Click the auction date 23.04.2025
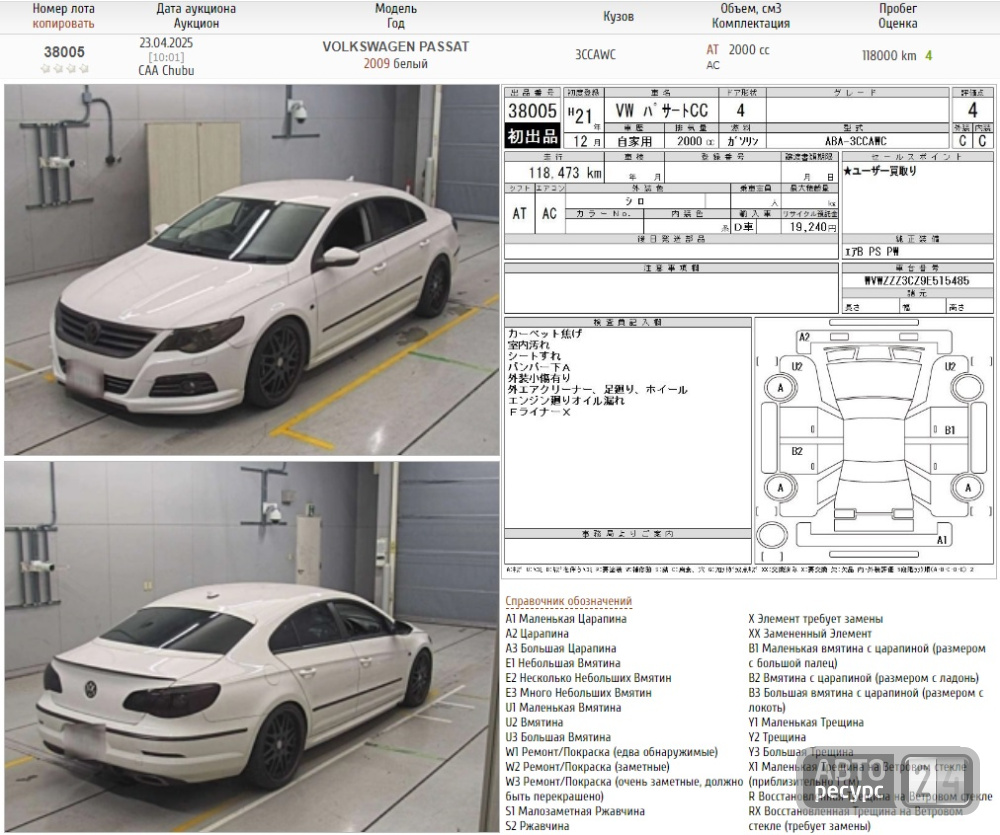The image size is (1000, 835). tap(166, 43)
